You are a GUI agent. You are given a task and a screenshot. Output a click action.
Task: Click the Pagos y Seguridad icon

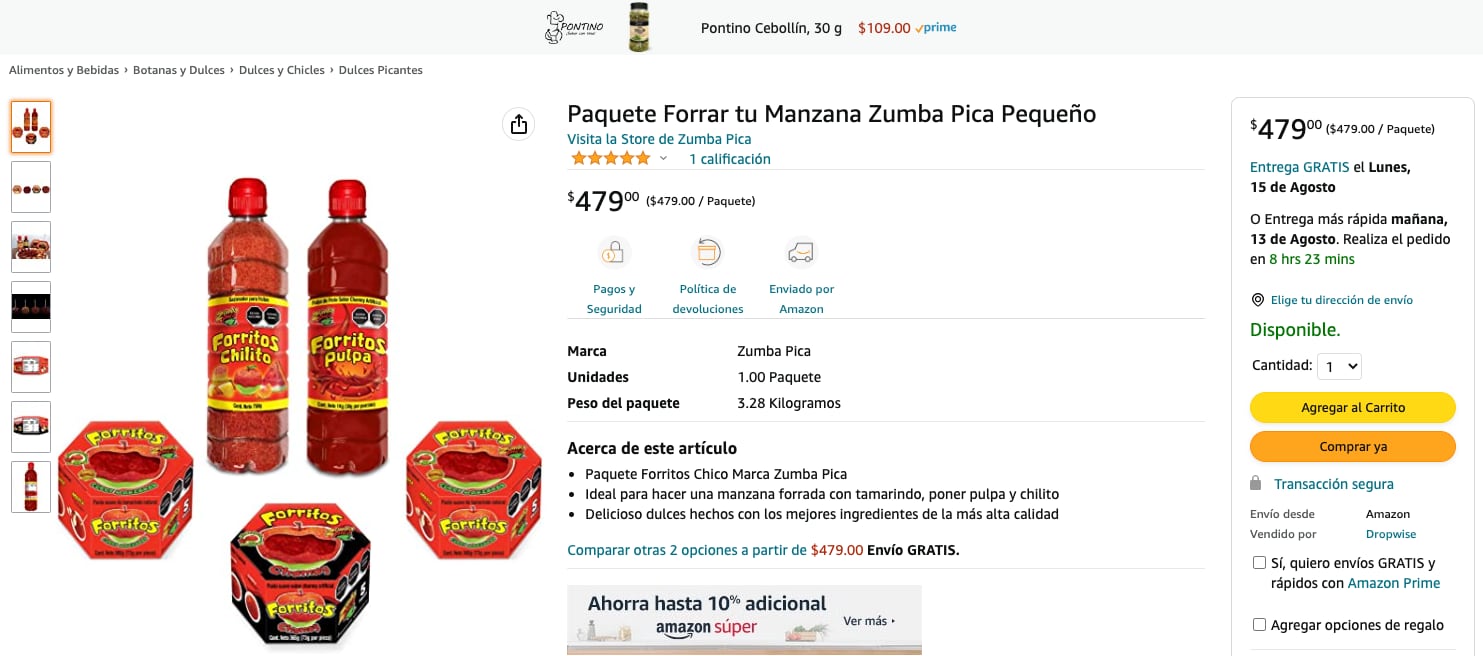[613, 252]
